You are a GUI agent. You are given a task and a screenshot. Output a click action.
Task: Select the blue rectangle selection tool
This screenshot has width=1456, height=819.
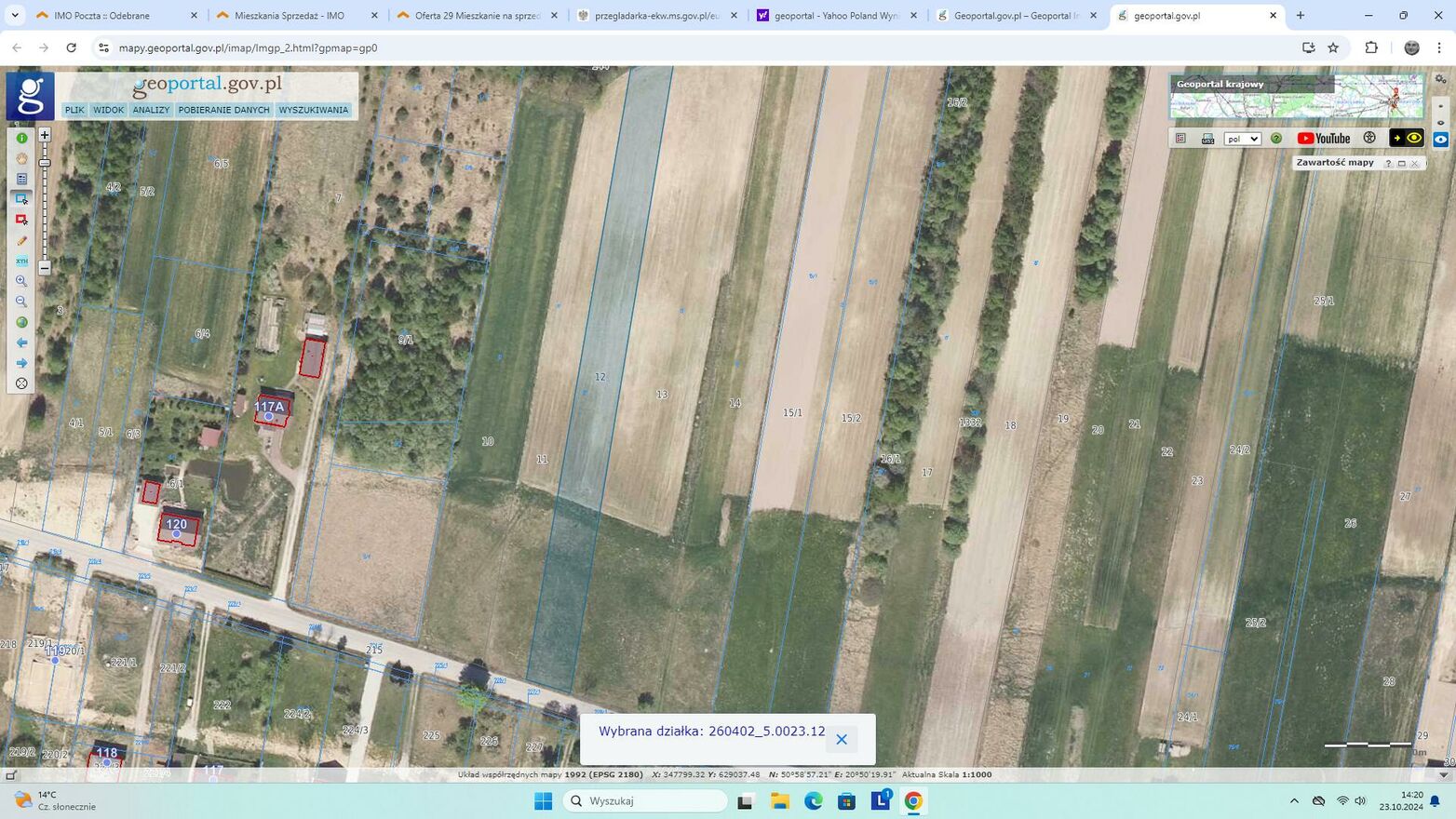coord(21,199)
